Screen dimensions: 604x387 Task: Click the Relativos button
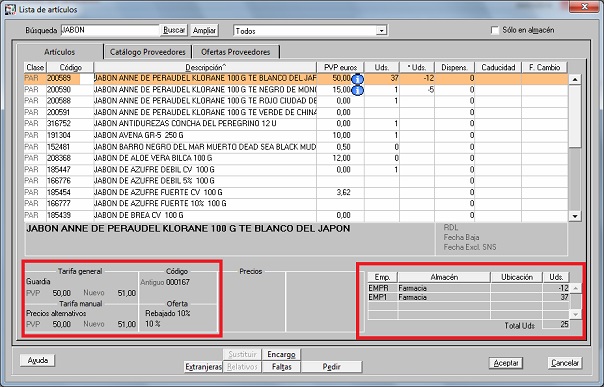pyautogui.click(x=242, y=367)
